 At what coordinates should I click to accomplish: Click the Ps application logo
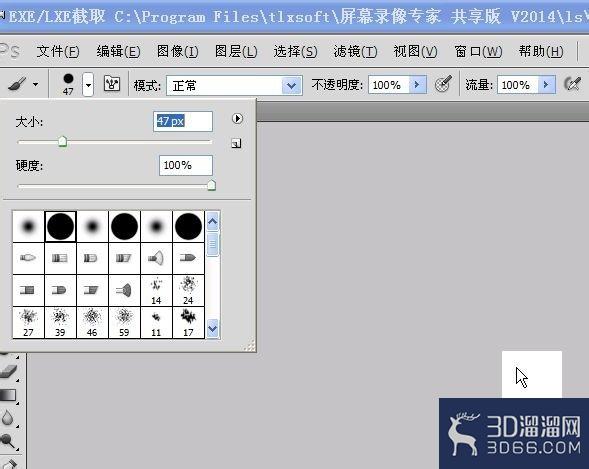10,51
